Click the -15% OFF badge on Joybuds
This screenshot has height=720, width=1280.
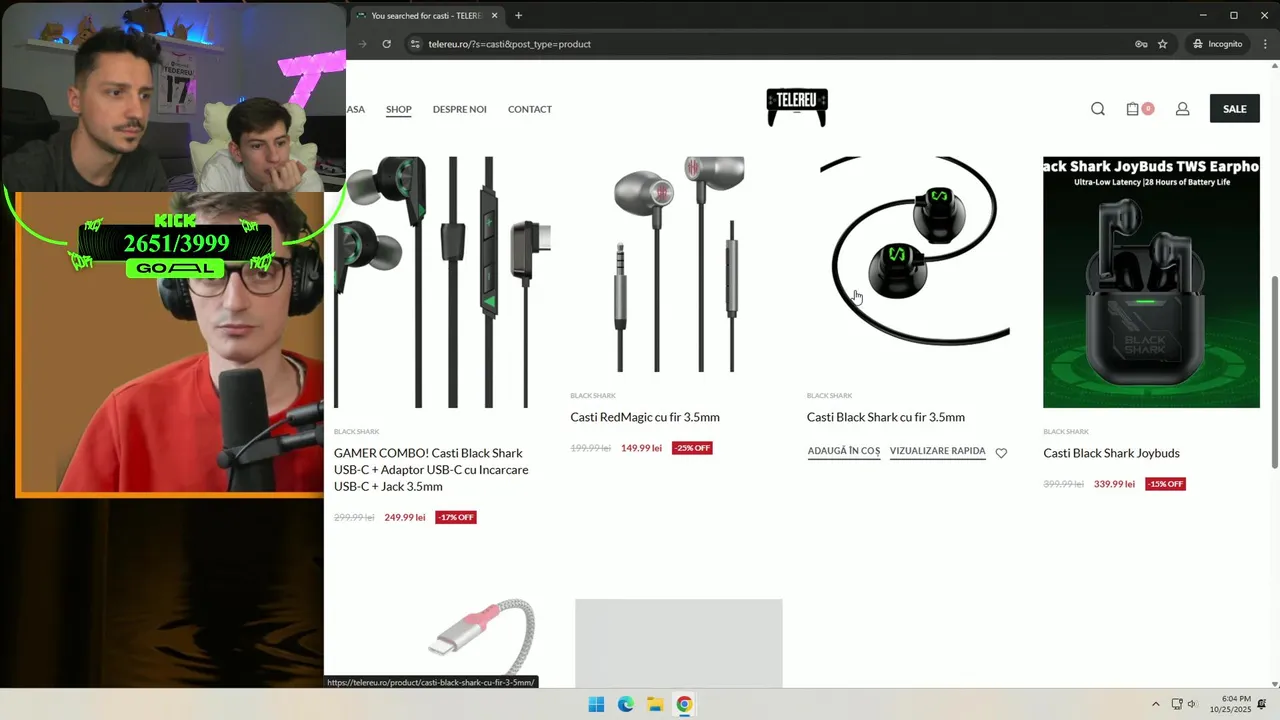(1165, 484)
